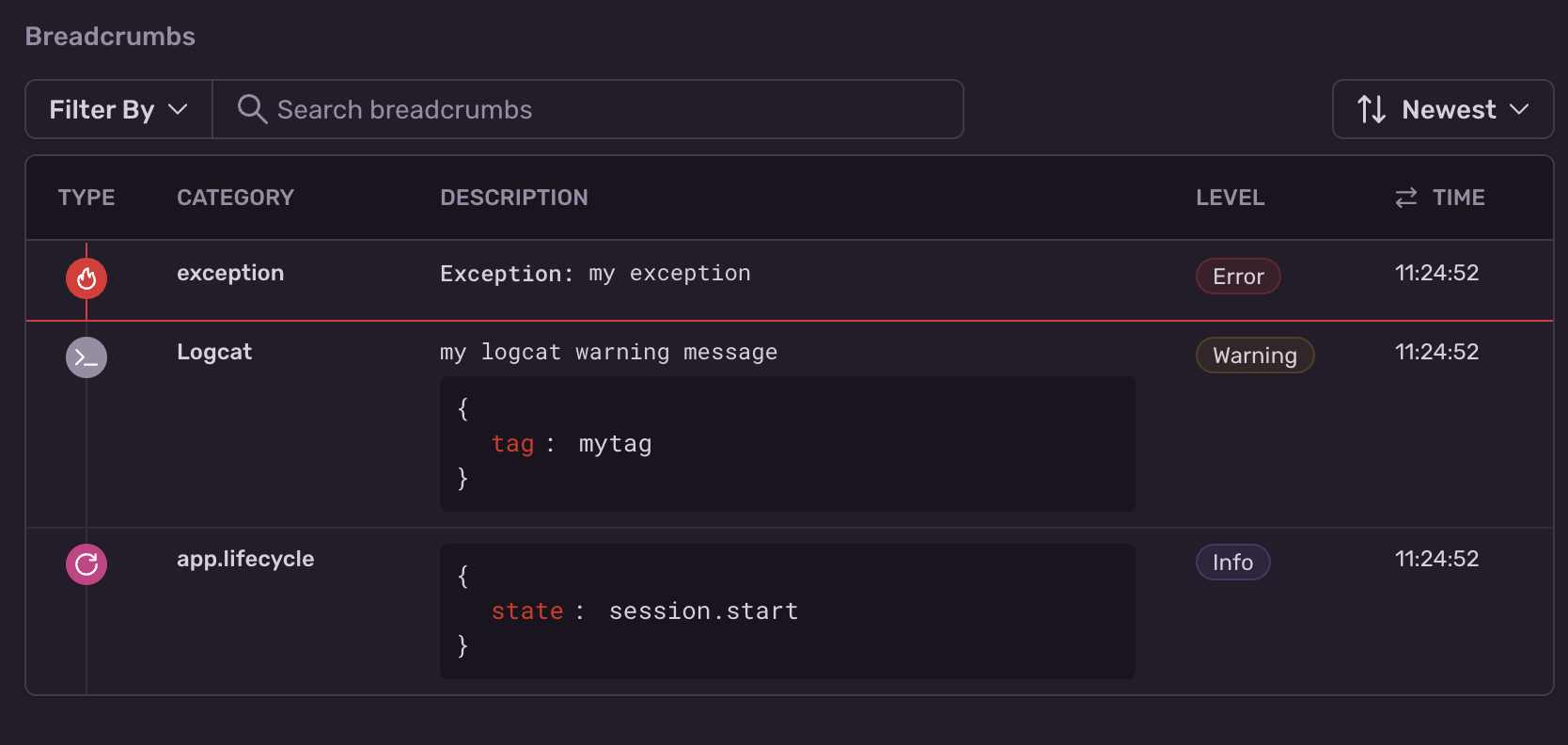Click the CATEGORY column header
The image size is (1568, 745).
click(235, 198)
